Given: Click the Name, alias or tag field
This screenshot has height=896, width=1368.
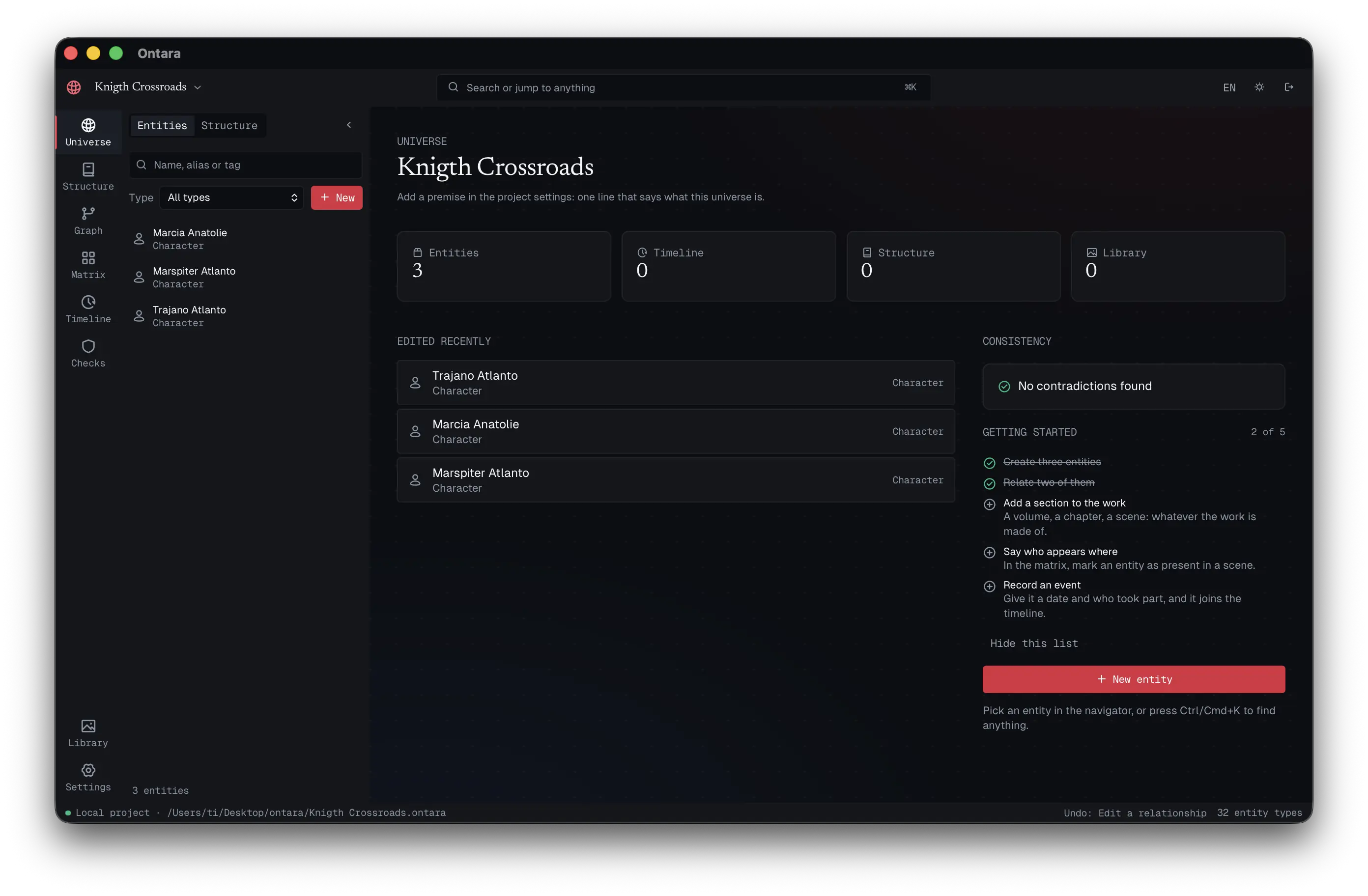Looking at the screenshot, I should [x=245, y=165].
